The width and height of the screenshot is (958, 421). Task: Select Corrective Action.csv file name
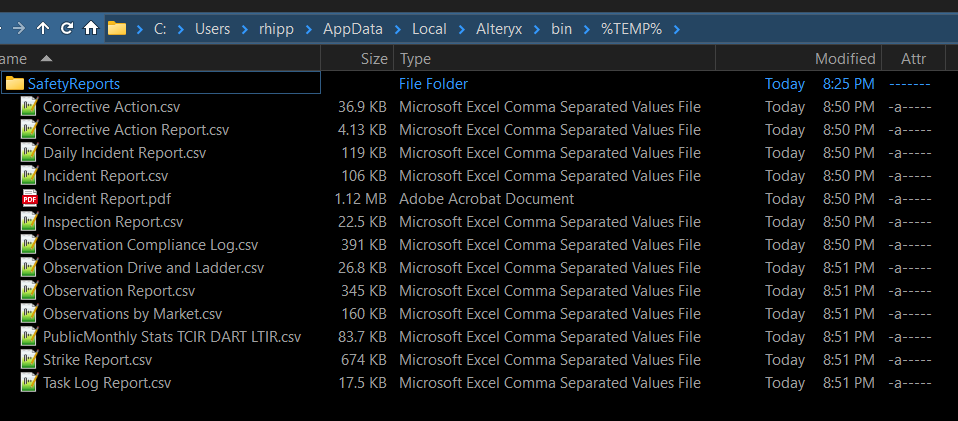(x=112, y=107)
